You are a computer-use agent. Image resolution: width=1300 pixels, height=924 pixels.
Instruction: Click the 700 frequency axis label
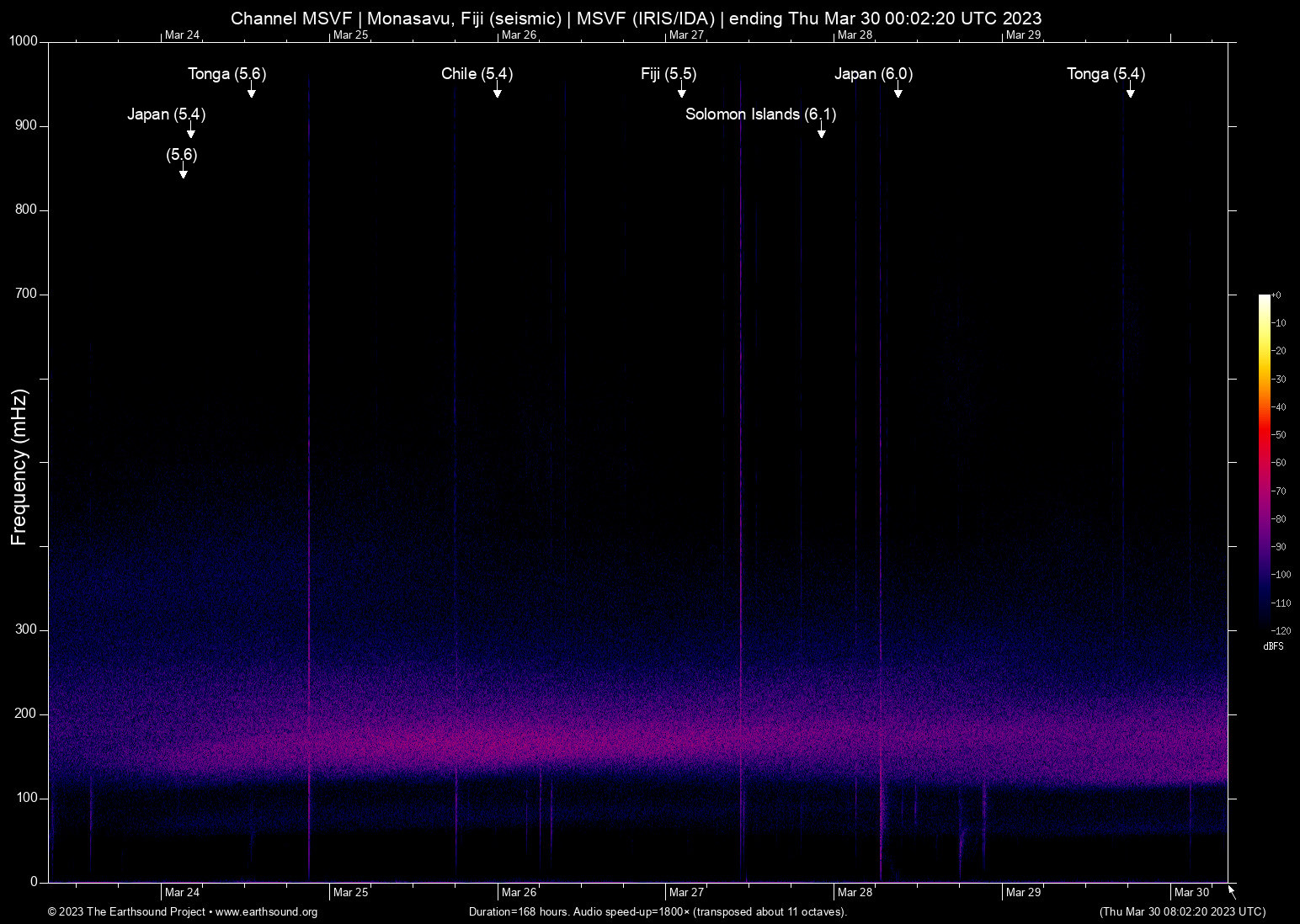coord(26,294)
